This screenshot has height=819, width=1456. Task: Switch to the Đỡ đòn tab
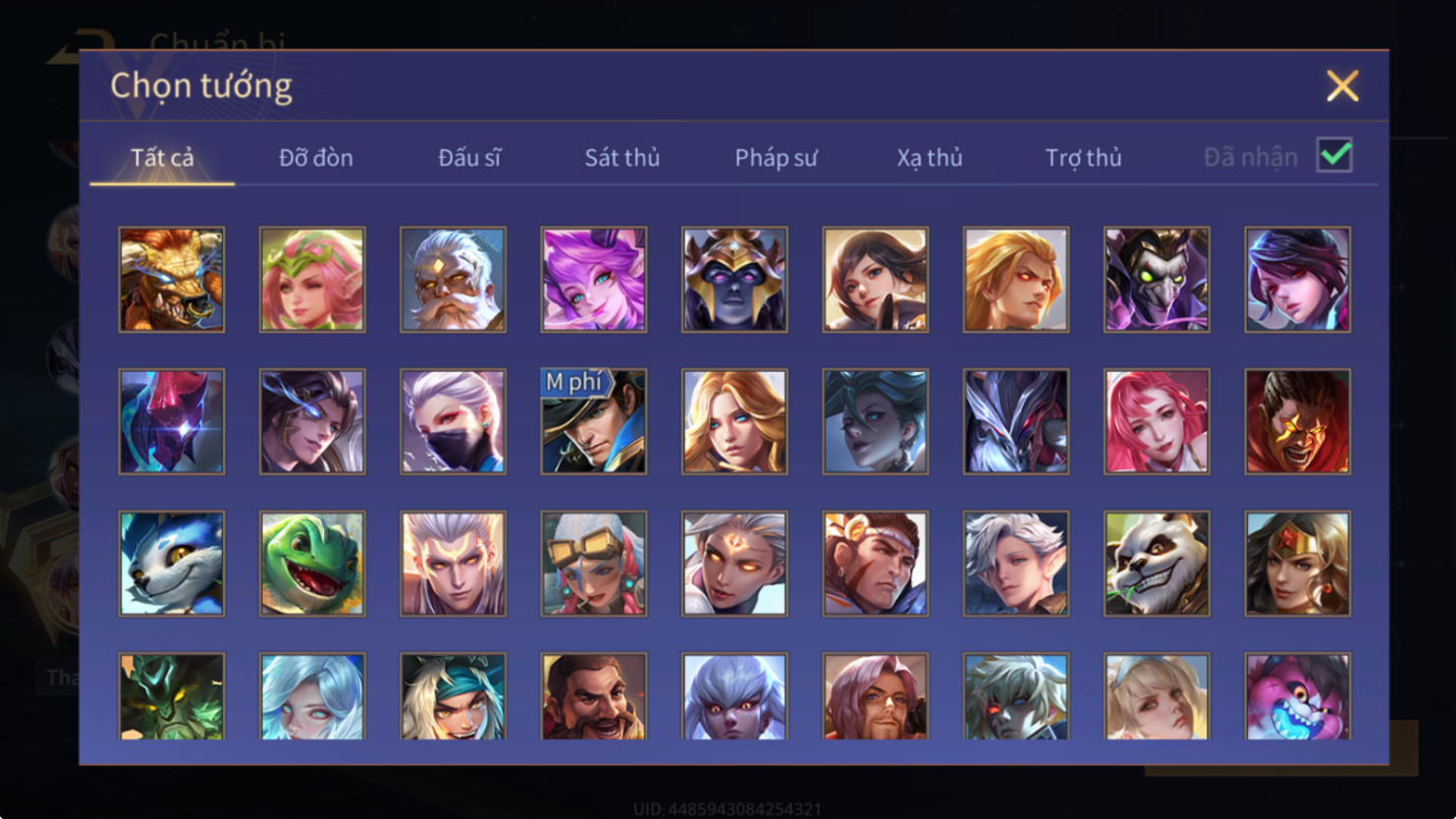(316, 157)
